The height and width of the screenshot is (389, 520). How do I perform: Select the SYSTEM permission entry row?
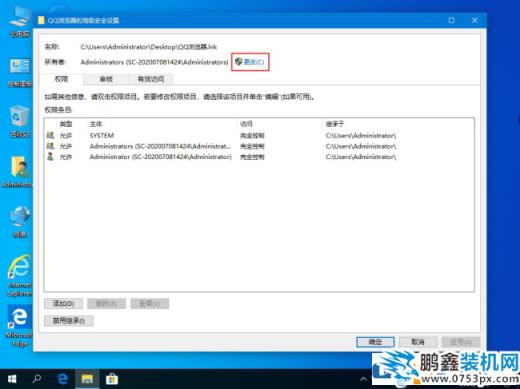[x=259, y=135]
